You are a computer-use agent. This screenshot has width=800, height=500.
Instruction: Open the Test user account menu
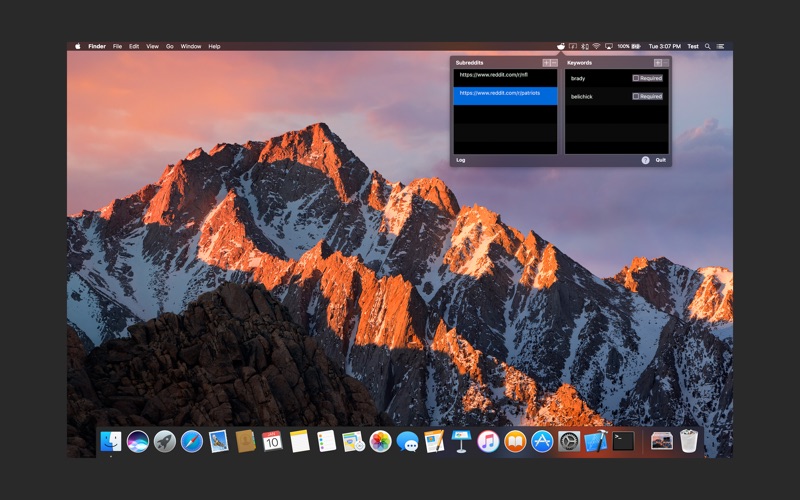693,46
